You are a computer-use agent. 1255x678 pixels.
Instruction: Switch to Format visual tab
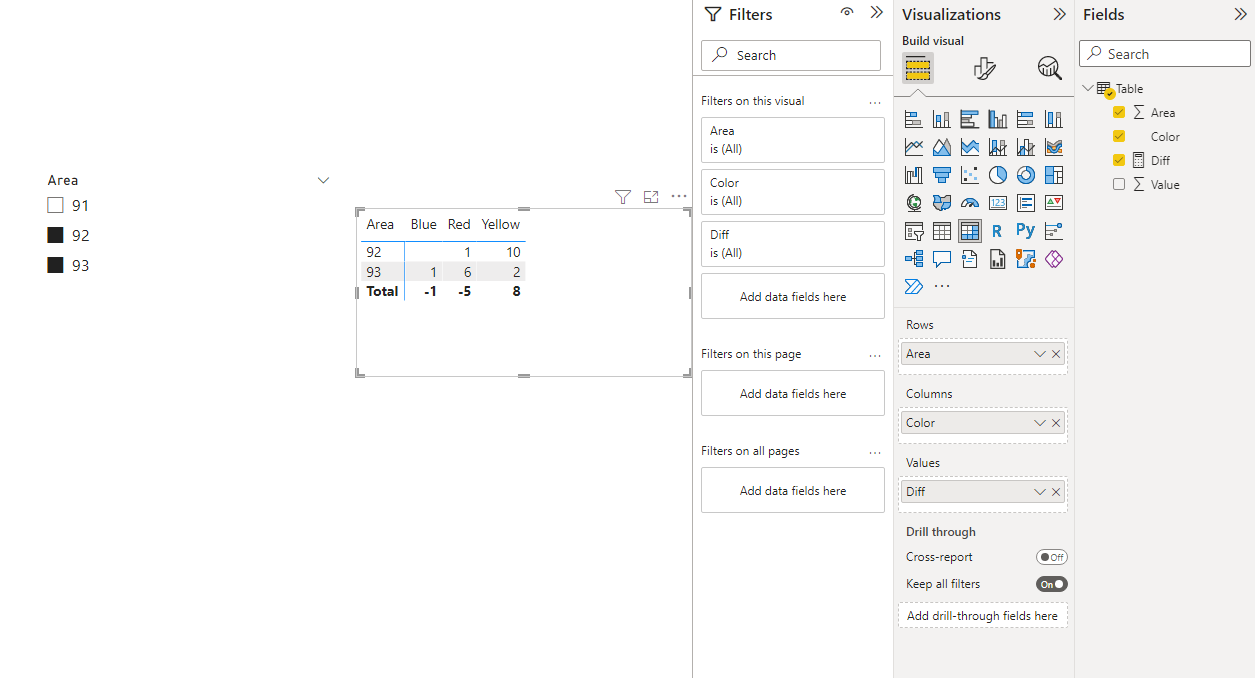[984, 68]
